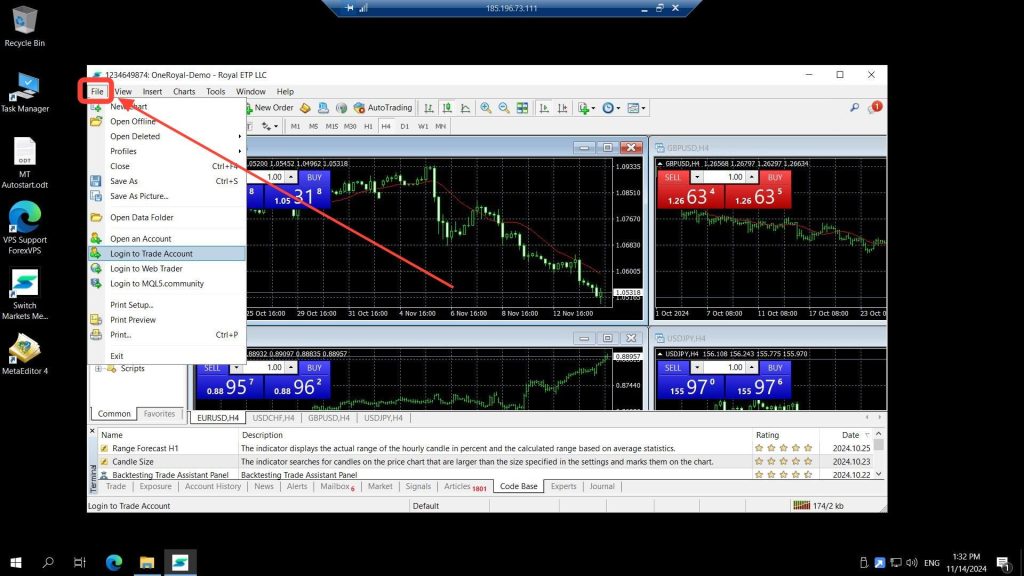This screenshot has height=576, width=1024.
Task: Select the line chart type icon
Action: pyautogui.click(x=465, y=108)
